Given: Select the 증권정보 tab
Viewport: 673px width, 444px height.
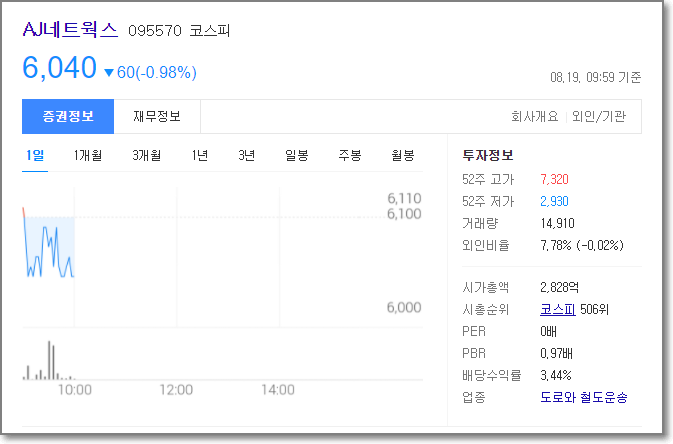Looking at the screenshot, I should point(68,116).
